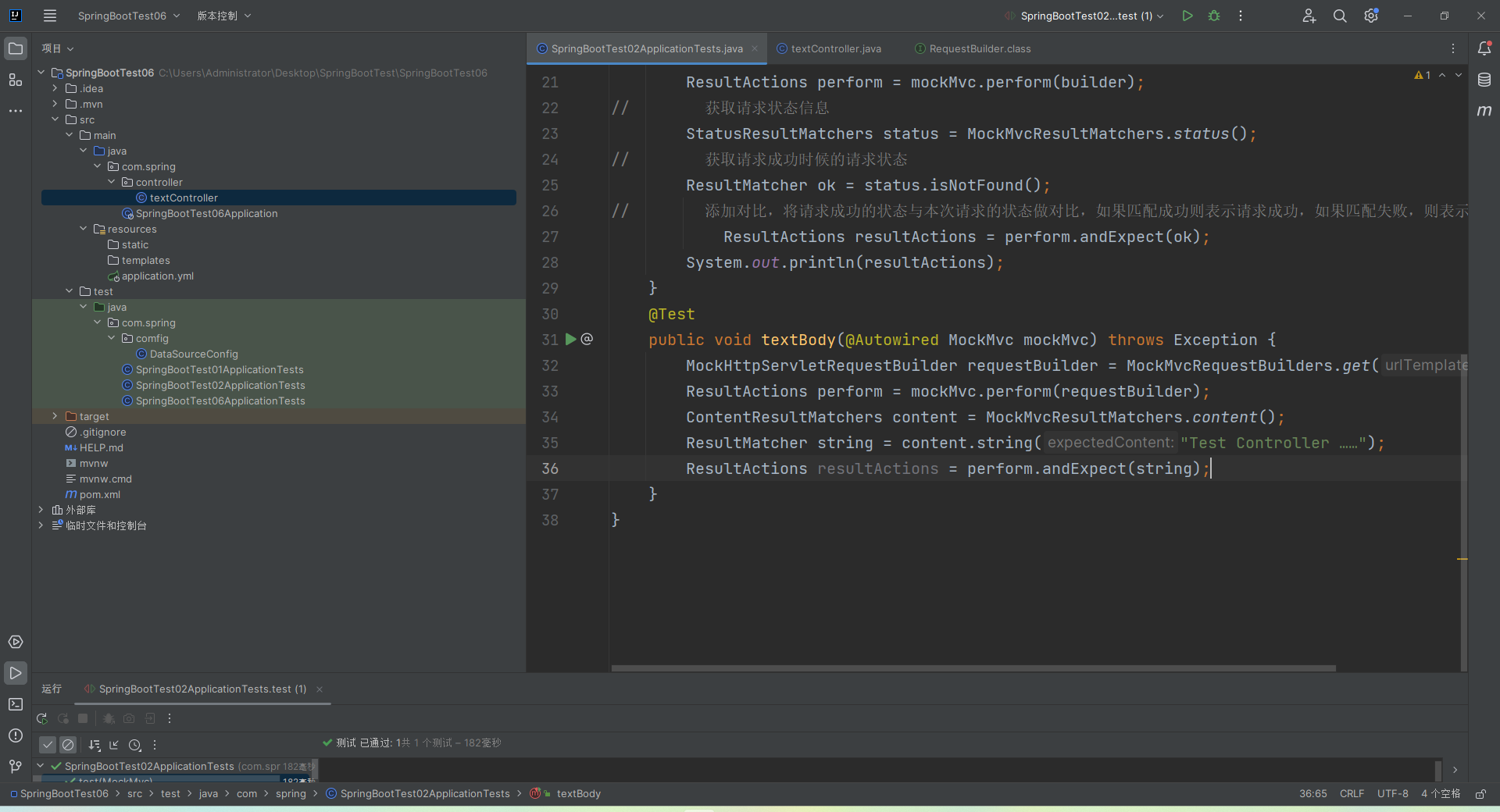Viewport: 1500px width, 812px height.
Task: Open Code With Me collaboration icon
Action: coord(1309,16)
